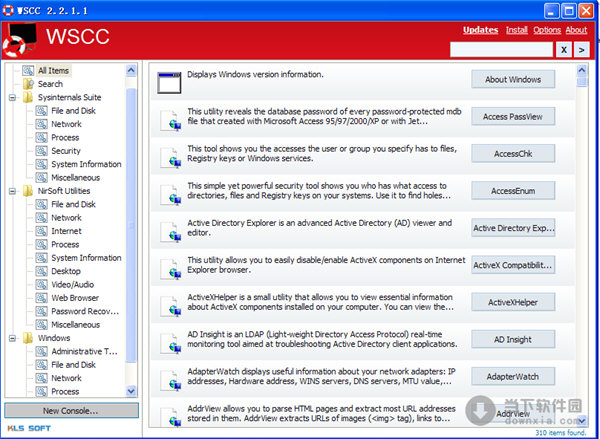Launch Access PassView button
Image resolution: width=600 pixels, height=439 pixels.
pos(513,116)
